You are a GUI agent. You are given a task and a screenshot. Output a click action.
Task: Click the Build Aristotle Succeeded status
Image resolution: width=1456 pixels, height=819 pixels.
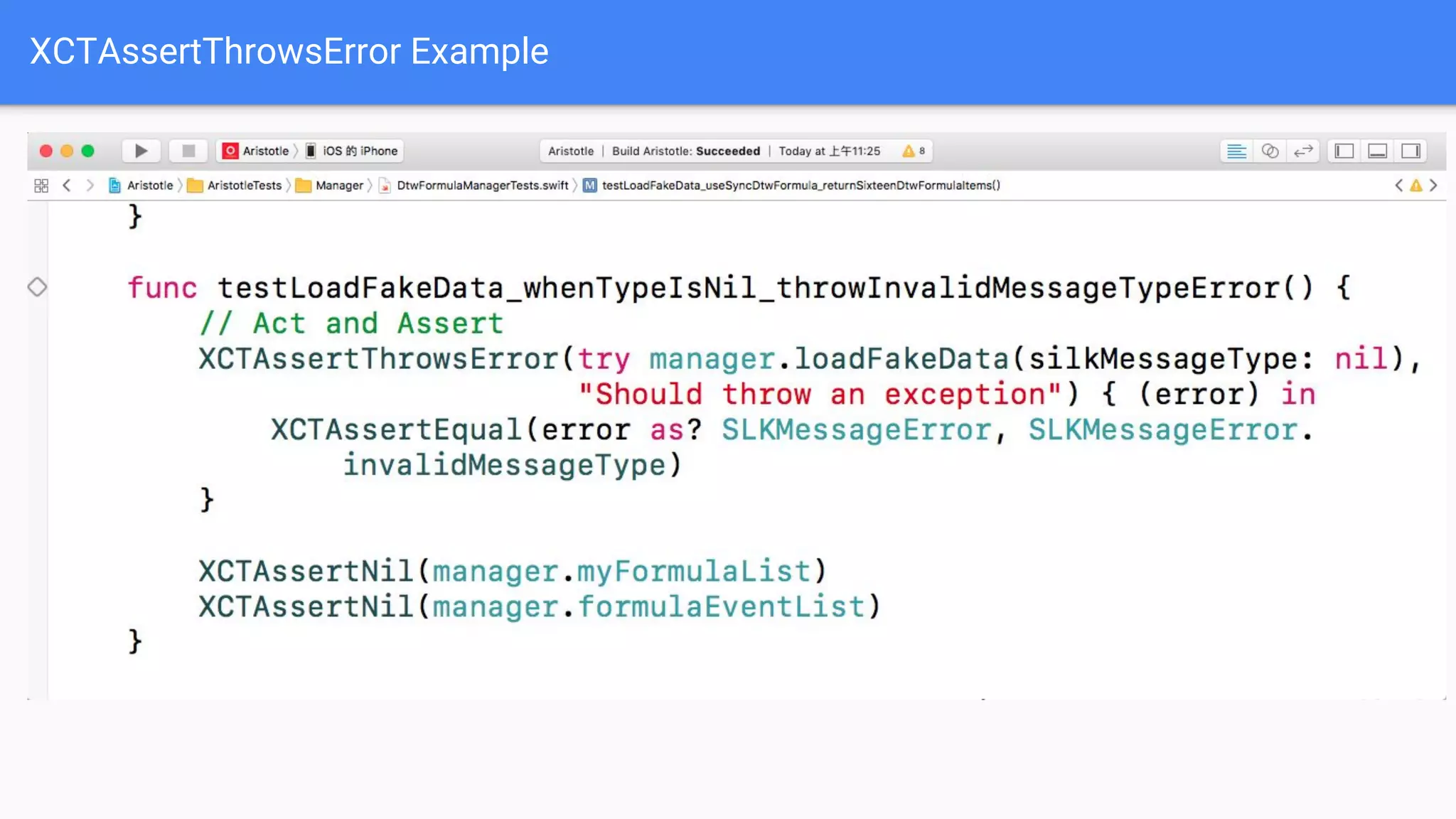pos(685,151)
